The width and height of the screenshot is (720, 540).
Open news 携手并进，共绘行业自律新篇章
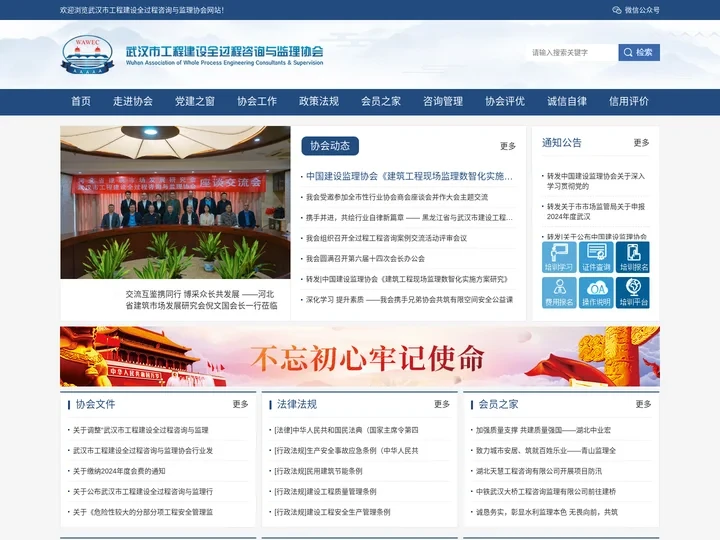pyautogui.click(x=409, y=218)
